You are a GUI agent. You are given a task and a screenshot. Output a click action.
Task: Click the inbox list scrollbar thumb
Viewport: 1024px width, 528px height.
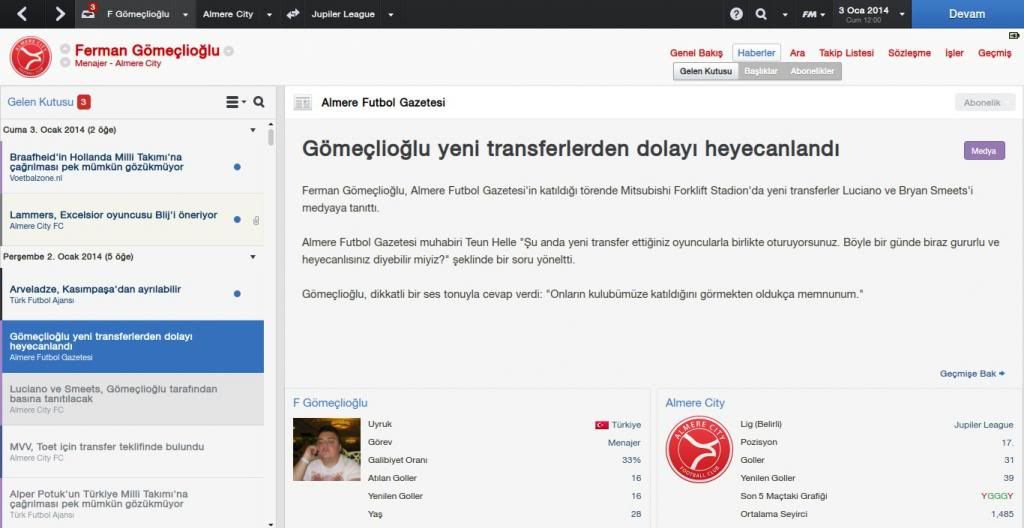pyautogui.click(x=271, y=137)
